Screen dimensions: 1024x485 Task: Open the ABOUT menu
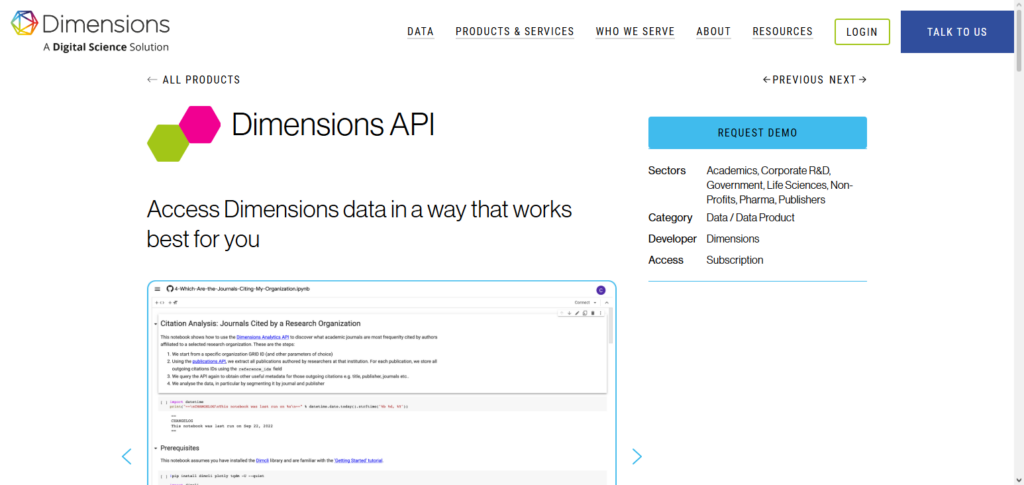point(713,31)
